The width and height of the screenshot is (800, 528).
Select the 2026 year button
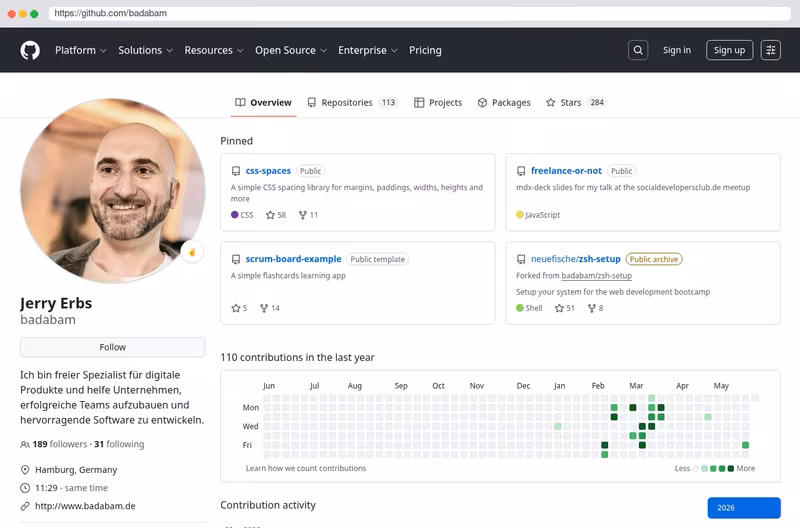pyautogui.click(x=744, y=508)
